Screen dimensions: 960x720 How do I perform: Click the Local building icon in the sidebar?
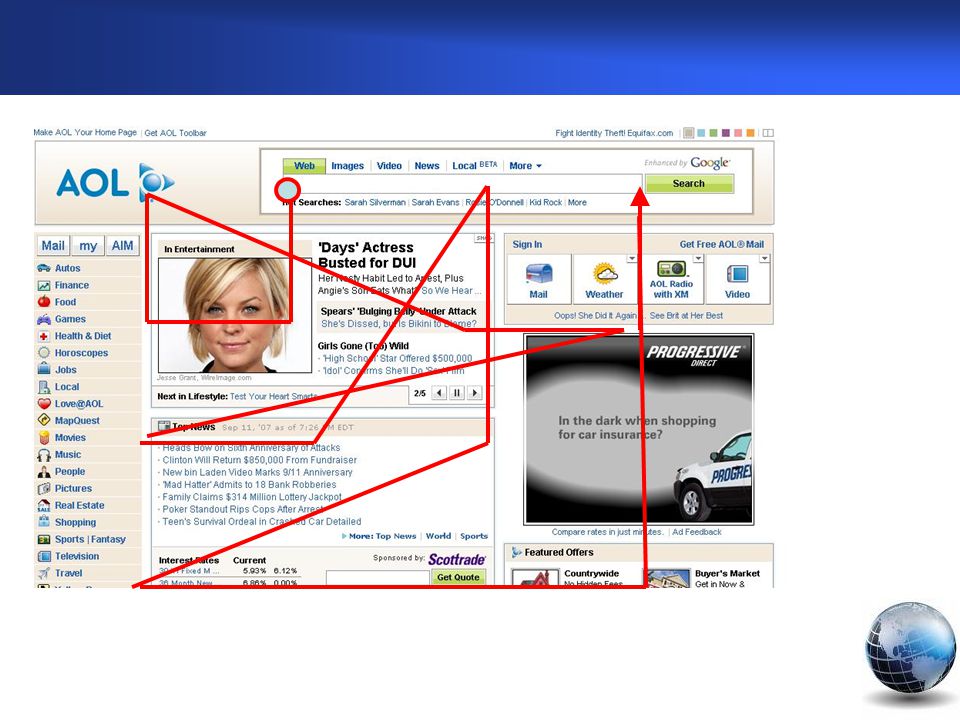[44, 387]
